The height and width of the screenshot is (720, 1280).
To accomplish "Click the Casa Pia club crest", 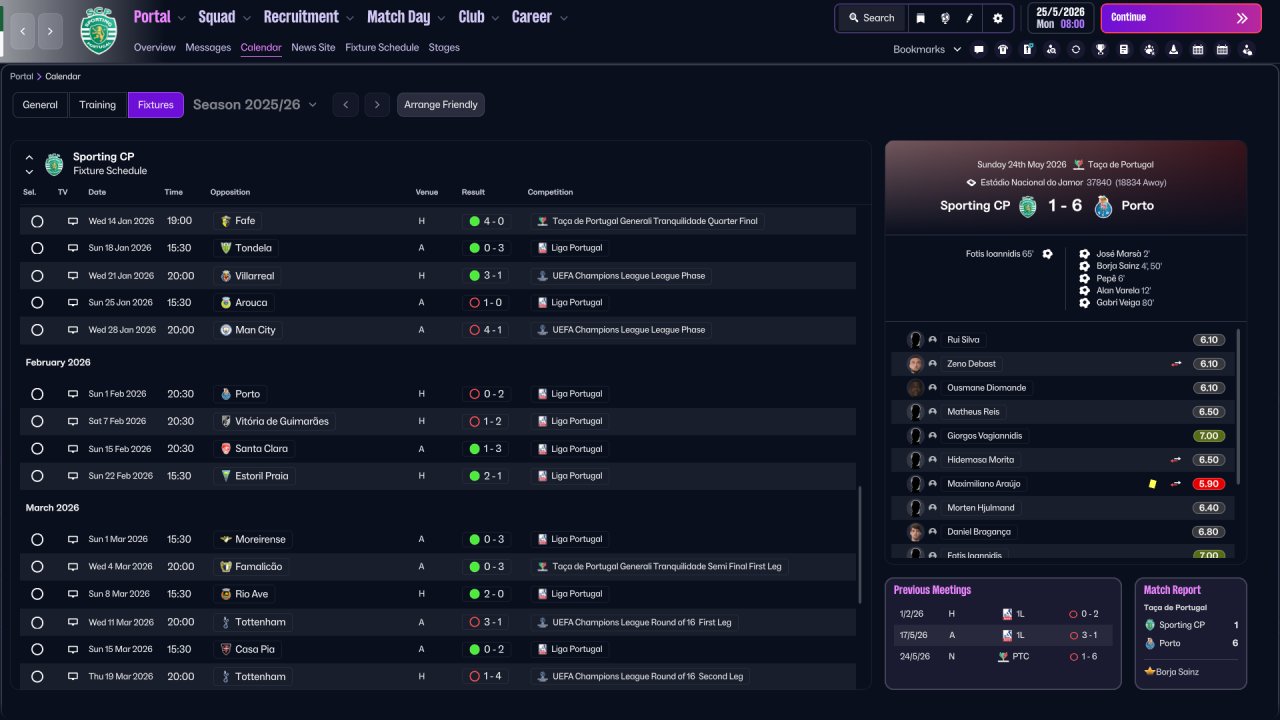I will point(226,649).
